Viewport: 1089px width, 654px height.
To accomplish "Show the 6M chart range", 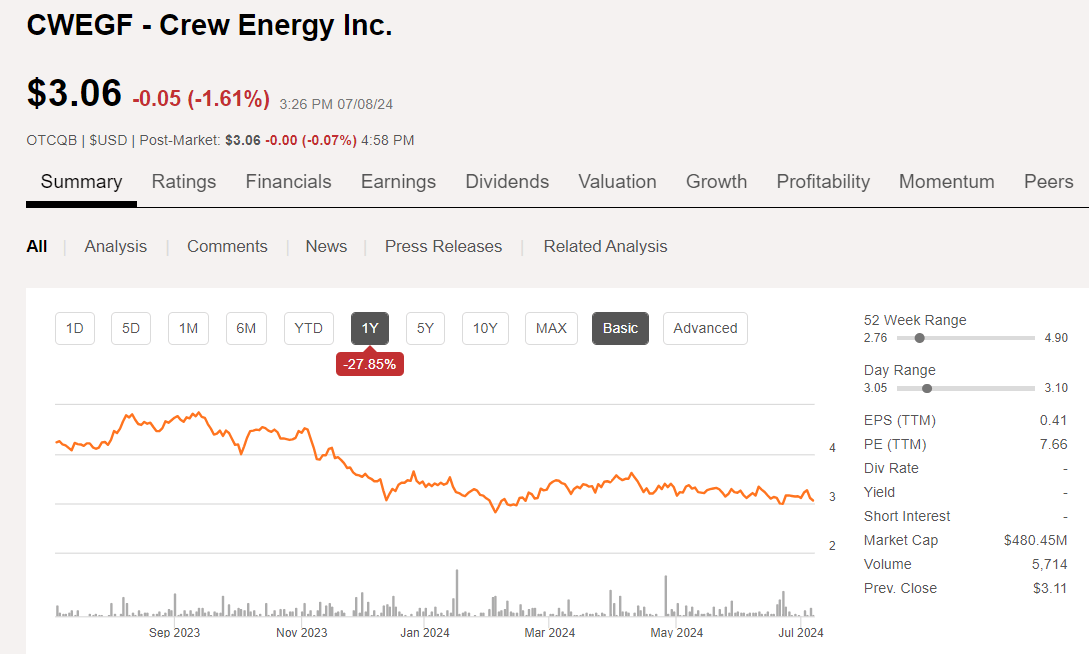I will pos(246,328).
